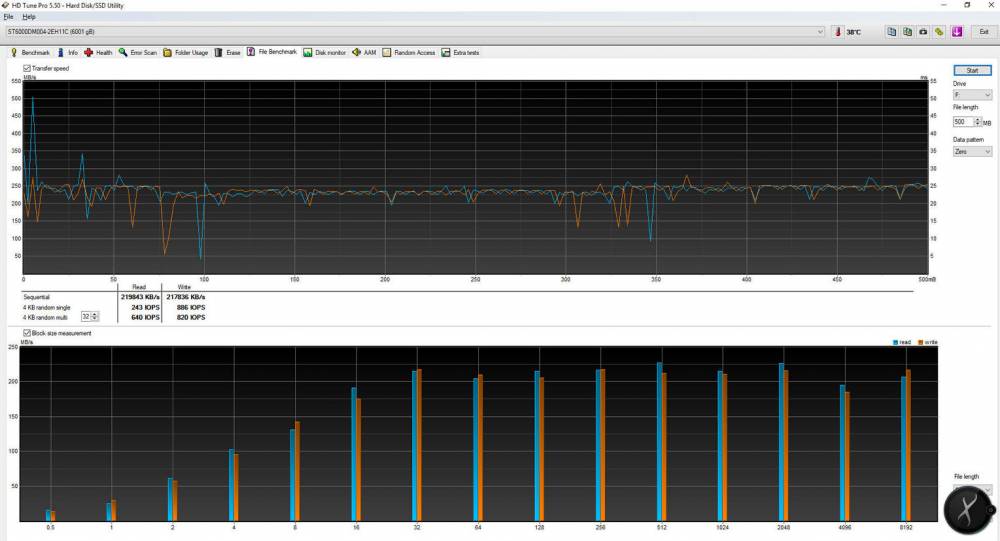Open the Health tab
The image size is (1000, 541).
click(x=98, y=52)
